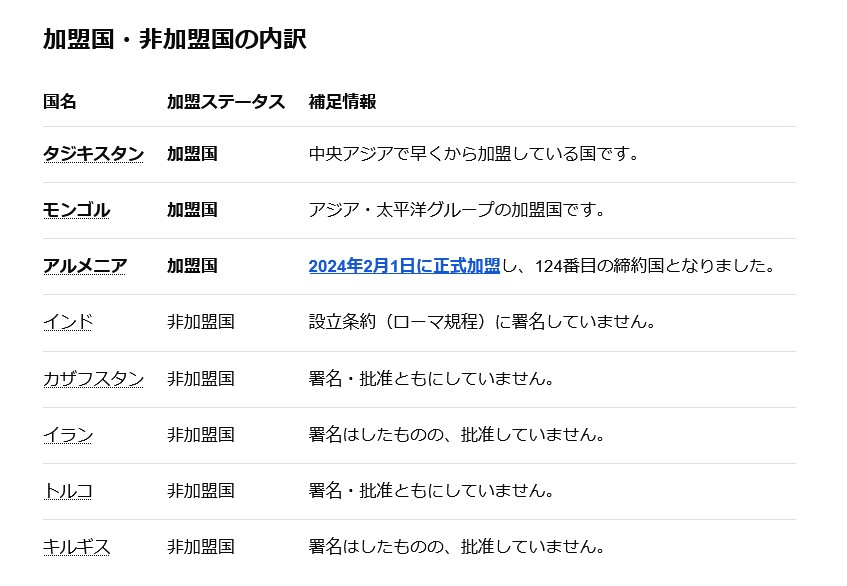Screen dimensions: 847x586
Task: Open the キルギス country entry
Action: pos(77,547)
